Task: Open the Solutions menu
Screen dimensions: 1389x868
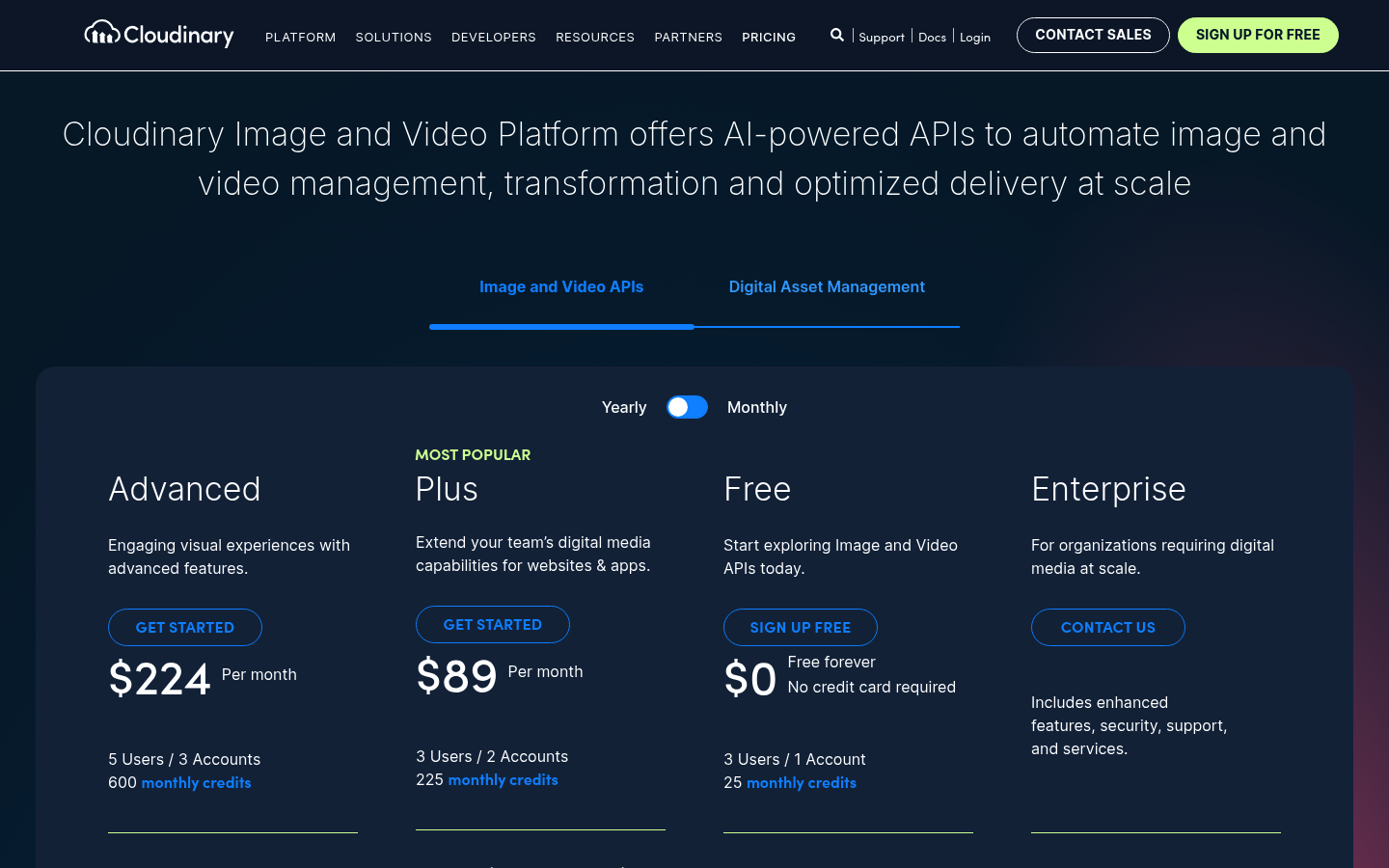Action: tap(394, 37)
